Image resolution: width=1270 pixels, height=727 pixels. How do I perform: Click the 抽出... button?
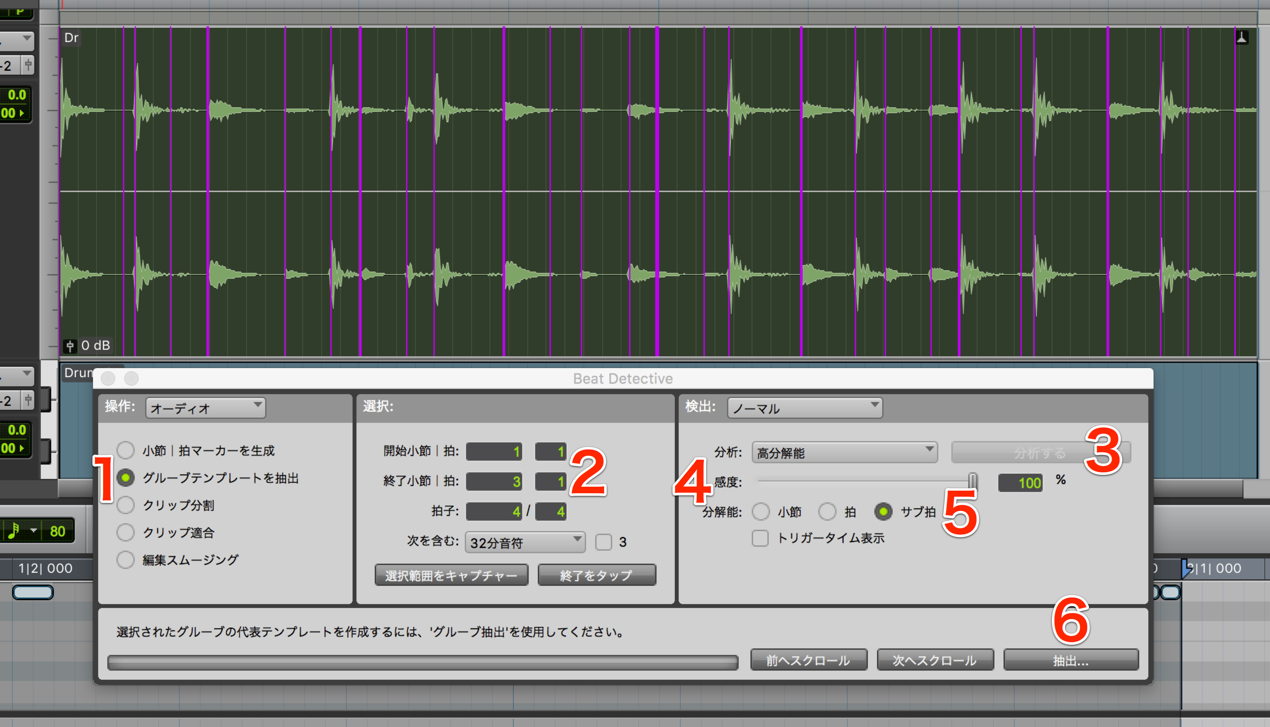click(x=1071, y=660)
